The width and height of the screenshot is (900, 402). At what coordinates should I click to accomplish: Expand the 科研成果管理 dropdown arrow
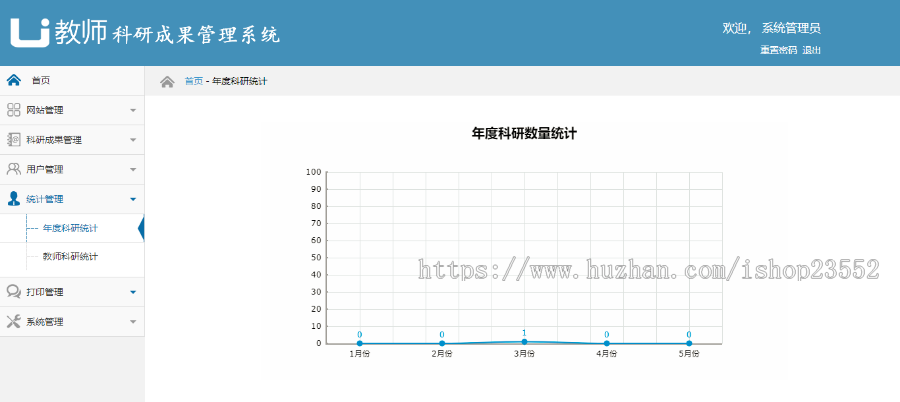point(133,140)
